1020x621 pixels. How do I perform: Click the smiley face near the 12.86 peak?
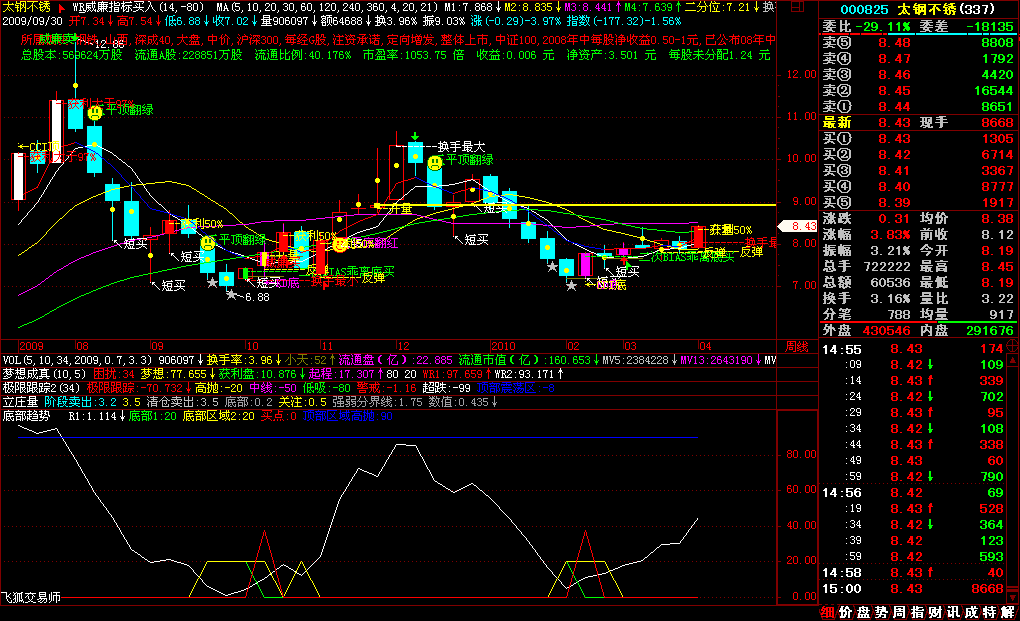94,113
